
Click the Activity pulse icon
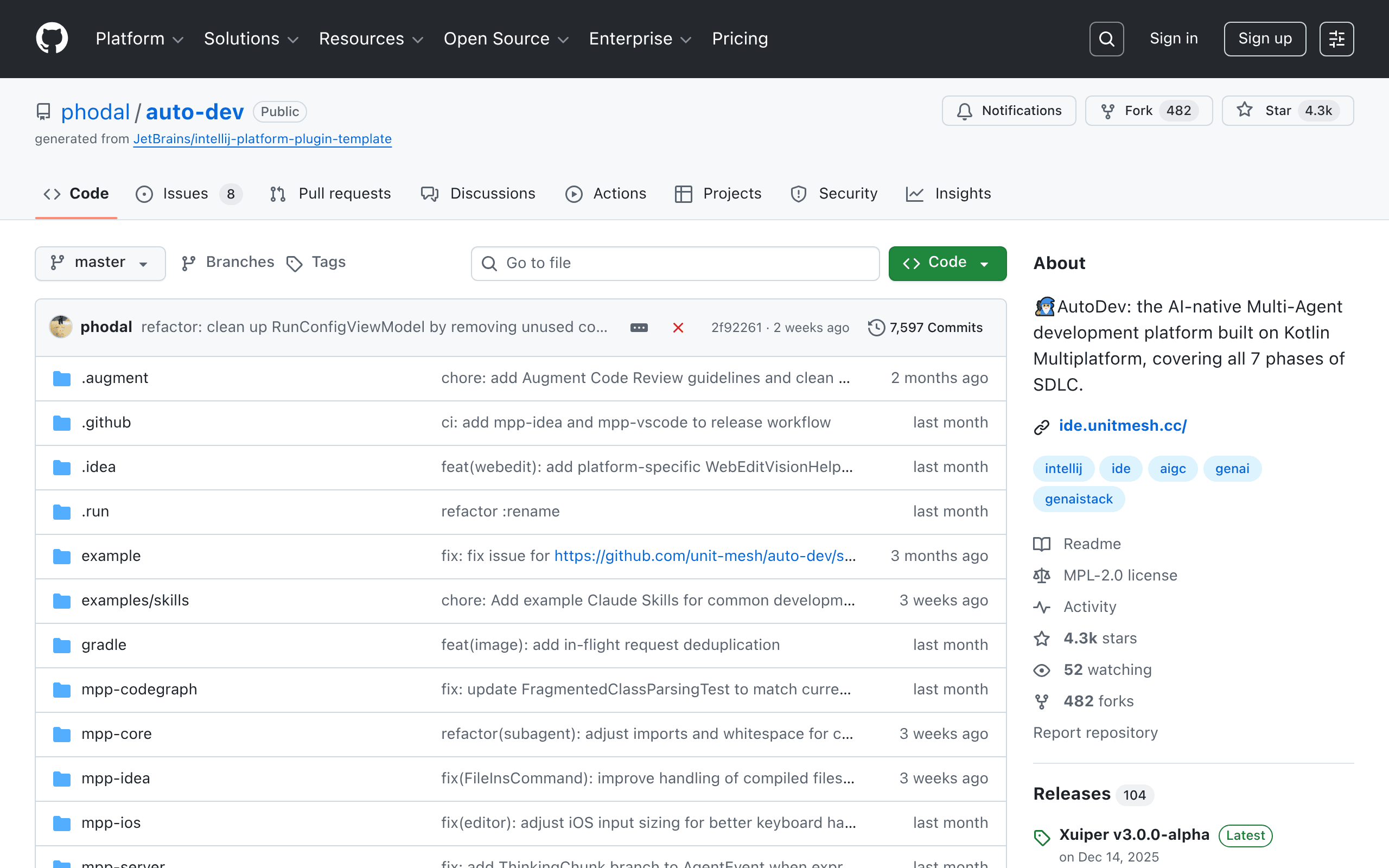coord(1042,607)
